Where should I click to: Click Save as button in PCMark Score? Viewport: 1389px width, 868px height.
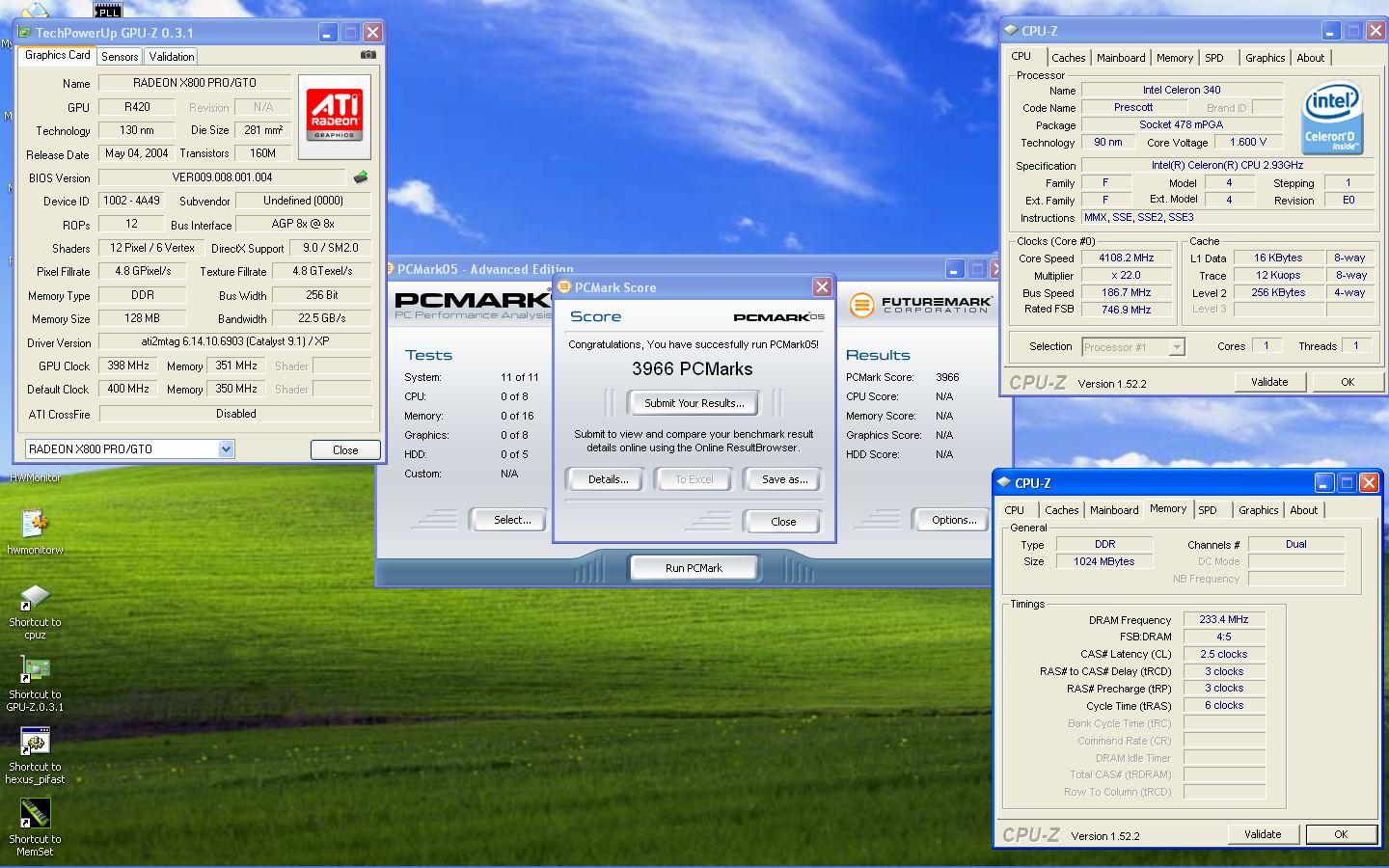coord(784,479)
